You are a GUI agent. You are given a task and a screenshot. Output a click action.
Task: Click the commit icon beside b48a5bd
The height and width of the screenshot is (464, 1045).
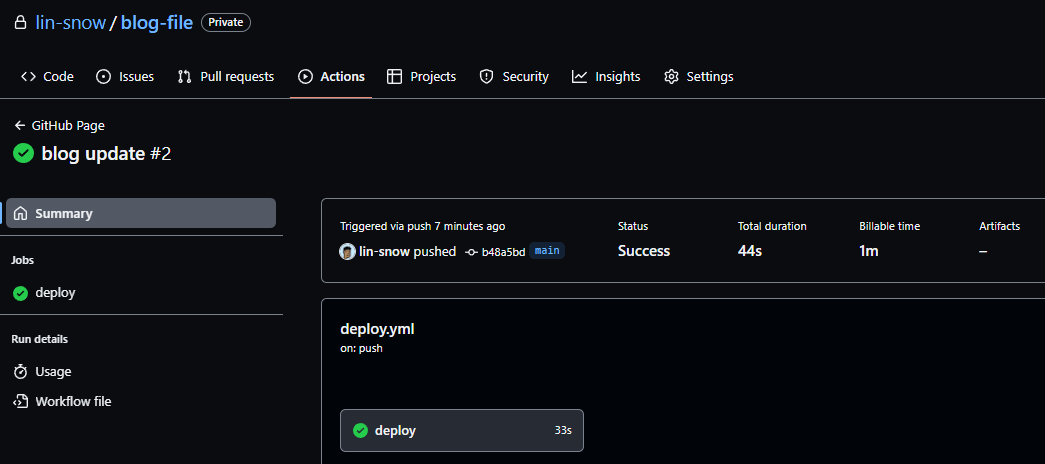472,252
